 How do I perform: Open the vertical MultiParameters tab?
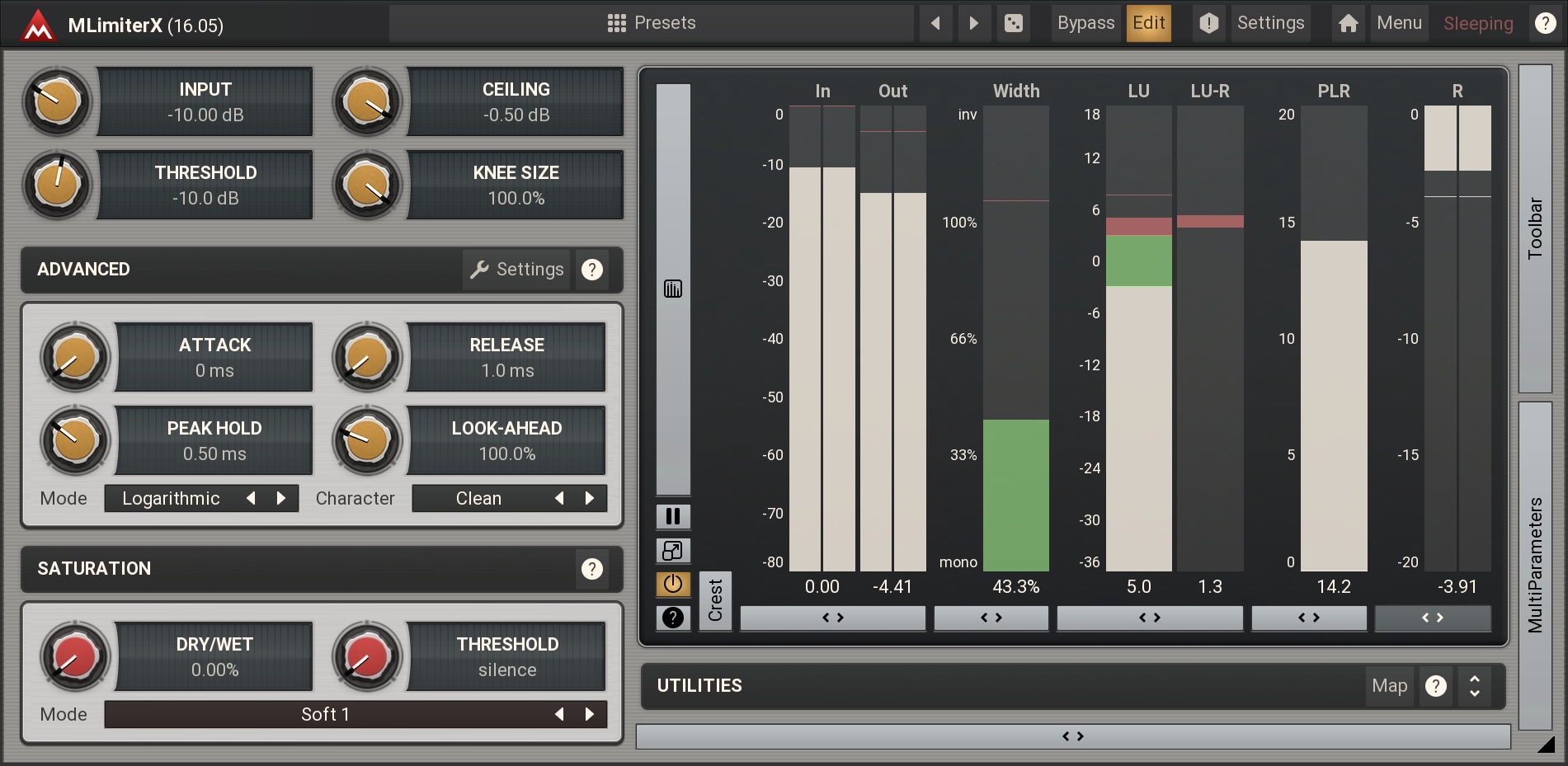click(x=1535, y=566)
